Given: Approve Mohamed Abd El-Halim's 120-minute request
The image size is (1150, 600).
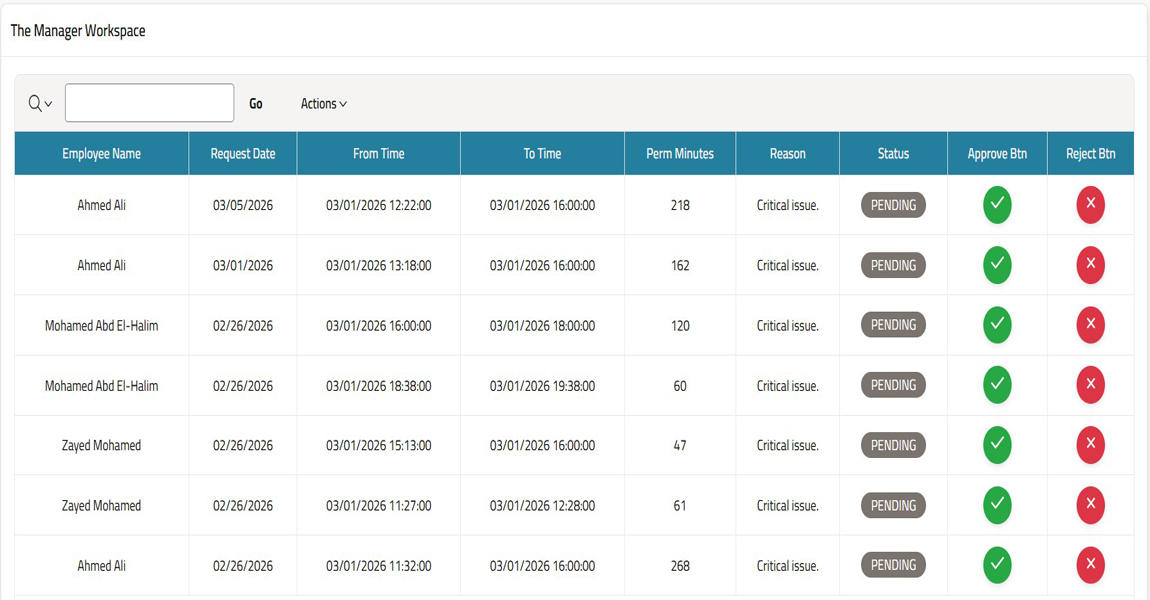Looking at the screenshot, I should pos(997,325).
